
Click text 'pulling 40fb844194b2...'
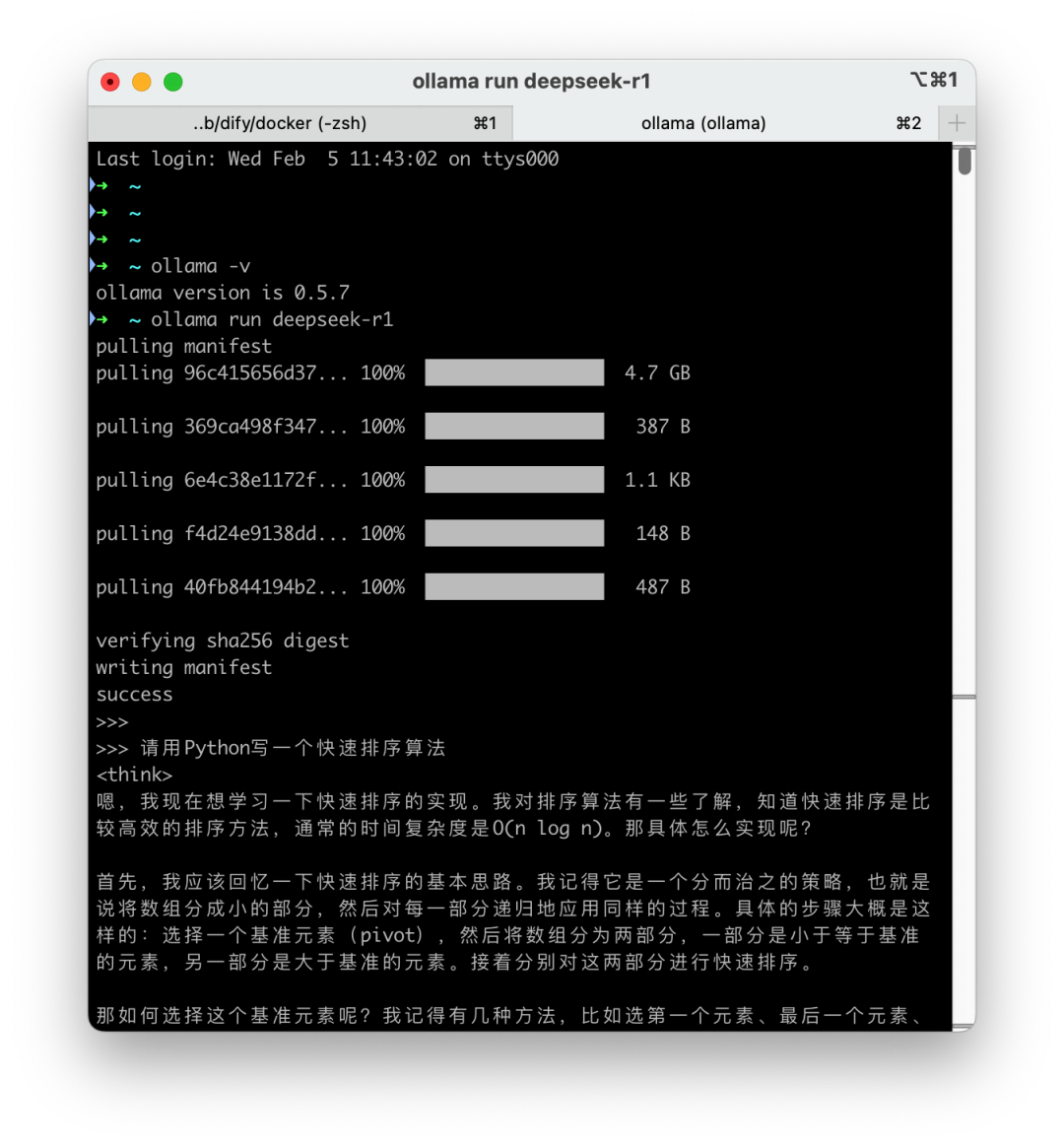click(222, 586)
